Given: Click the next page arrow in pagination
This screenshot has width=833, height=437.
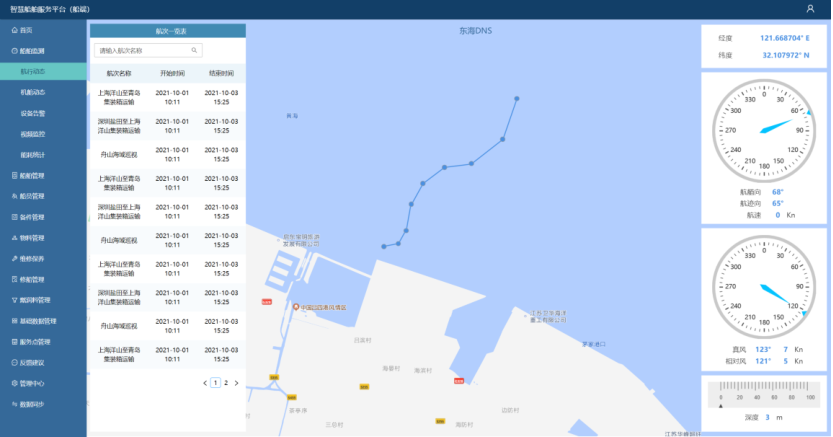Looking at the screenshot, I should [236, 383].
